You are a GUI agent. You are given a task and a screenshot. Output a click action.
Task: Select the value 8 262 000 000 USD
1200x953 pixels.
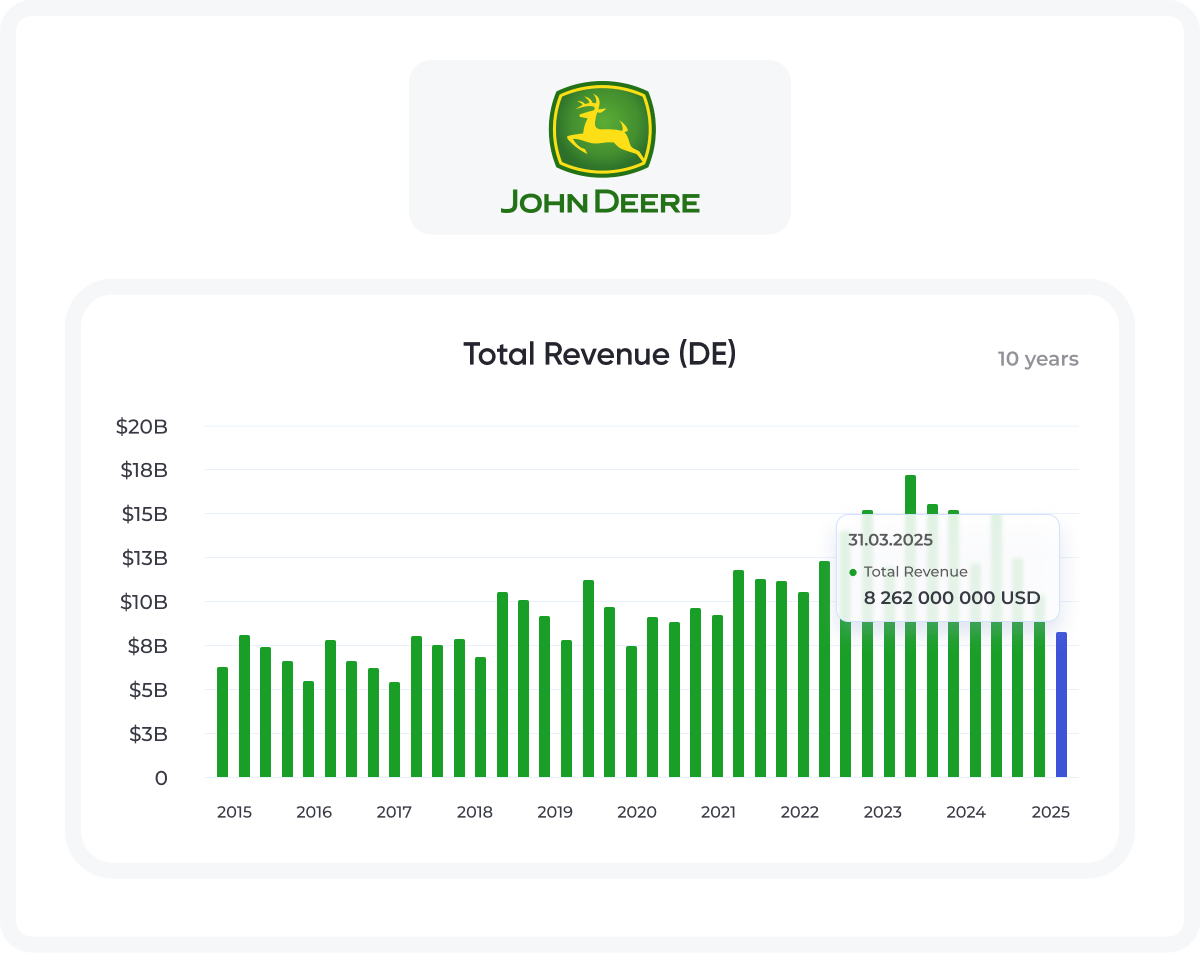tap(952, 599)
